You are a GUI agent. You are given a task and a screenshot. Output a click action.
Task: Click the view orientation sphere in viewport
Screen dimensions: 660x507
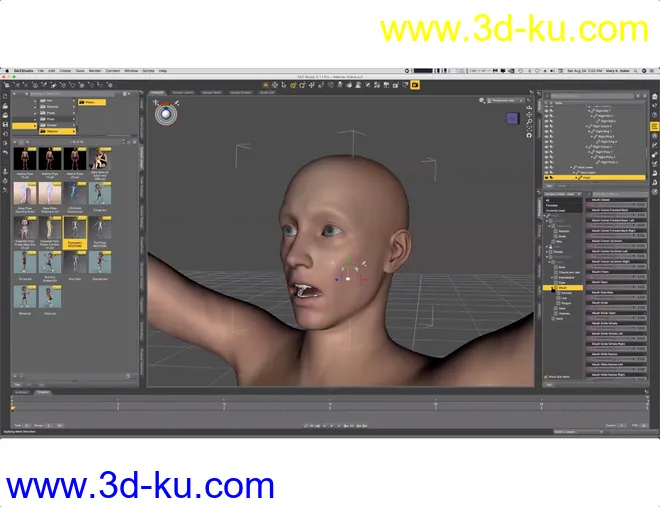pos(165,114)
